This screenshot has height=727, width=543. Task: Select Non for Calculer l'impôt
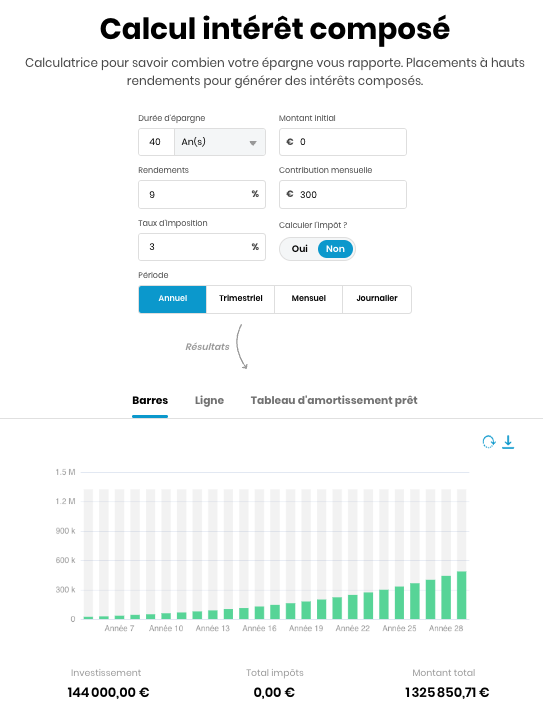pyautogui.click(x=335, y=249)
